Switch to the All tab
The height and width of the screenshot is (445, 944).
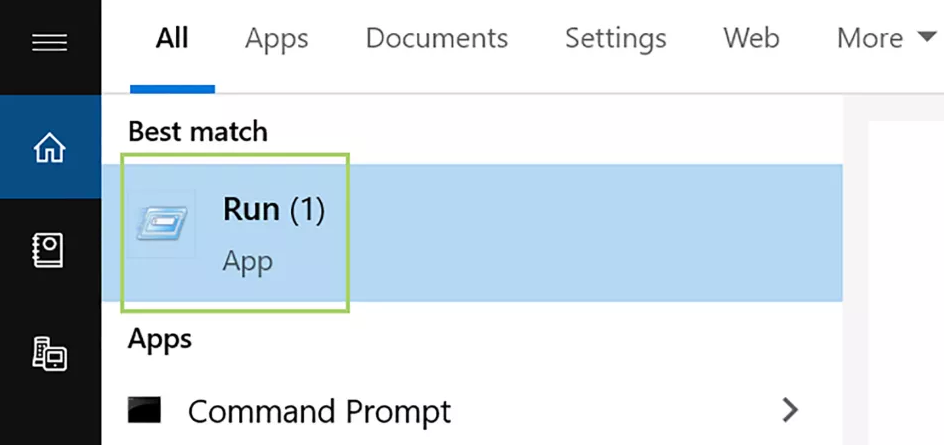click(172, 39)
